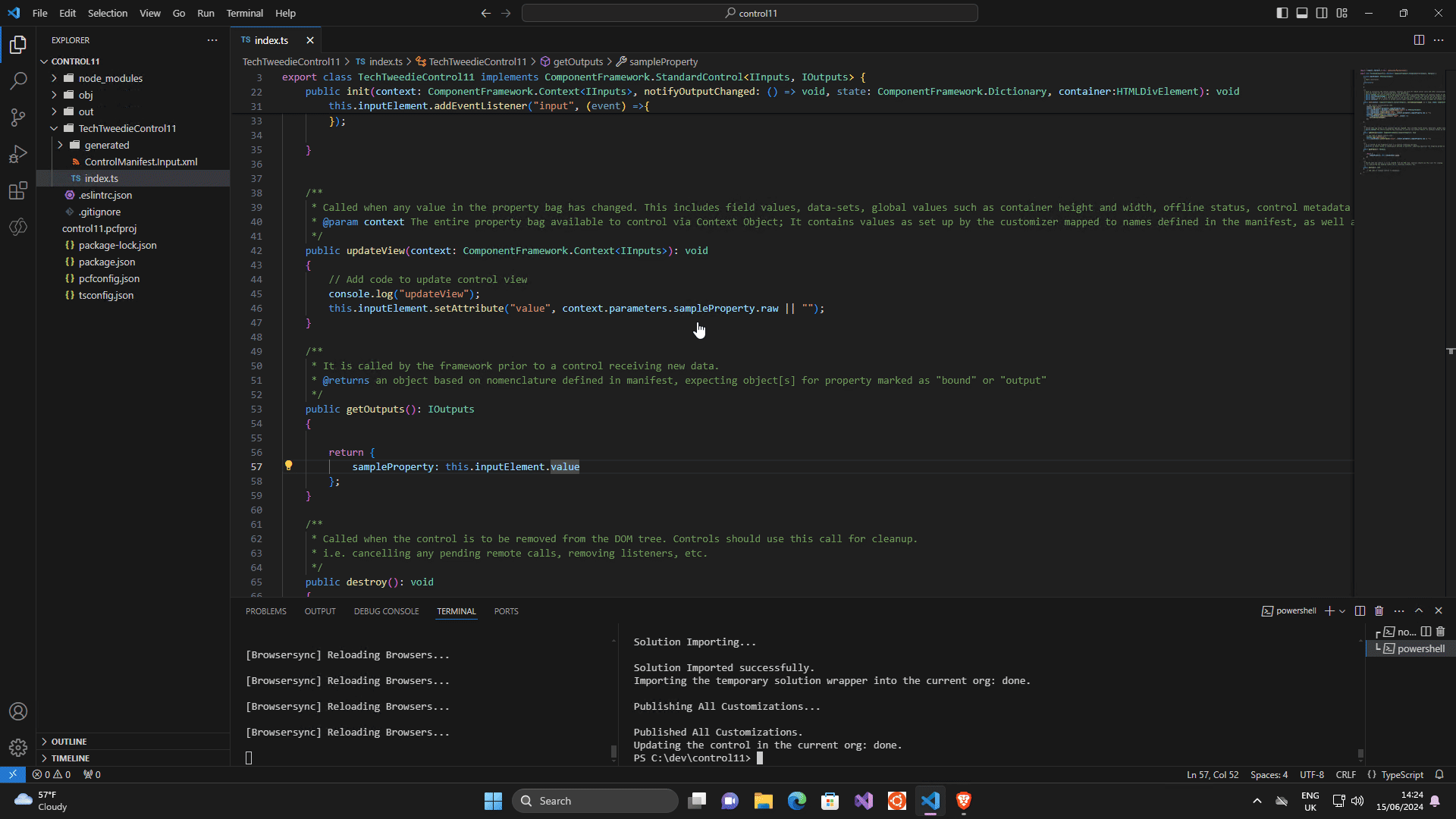Open the terminal launch profile dropdown
Screen dimensions: 1456x819
point(1343,611)
